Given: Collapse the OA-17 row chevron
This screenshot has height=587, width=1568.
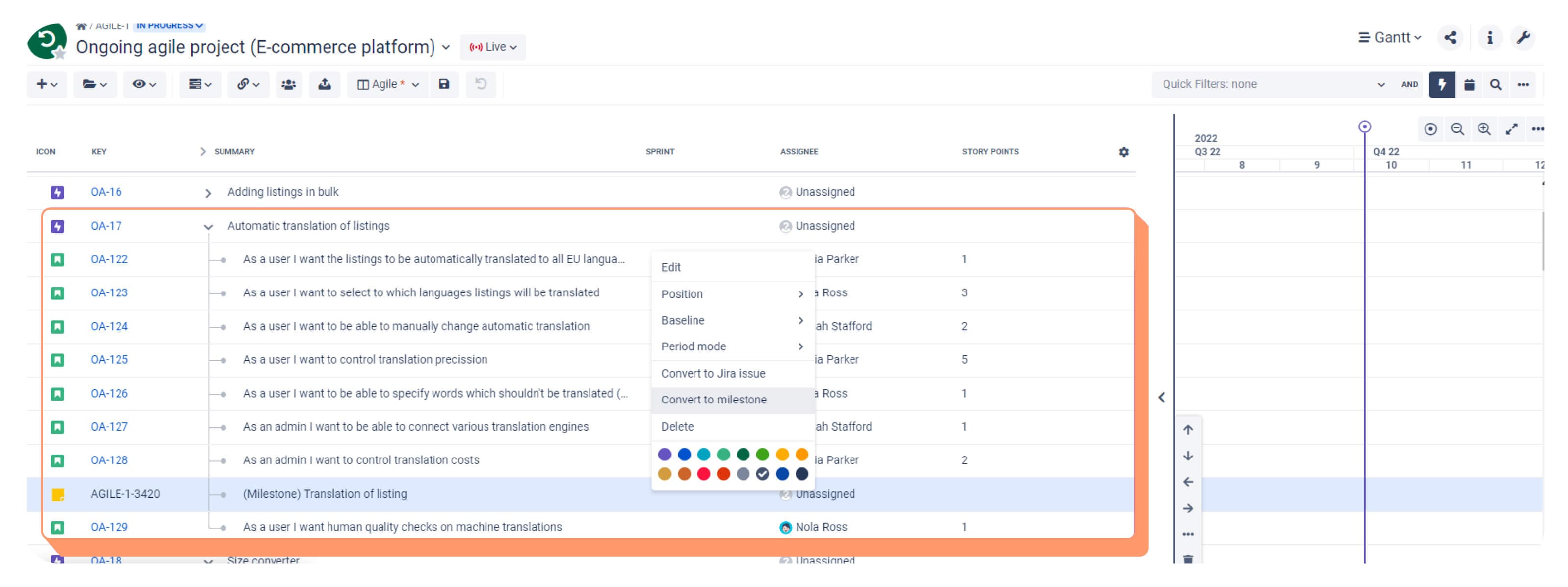Looking at the screenshot, I should (x=208, y=227).
